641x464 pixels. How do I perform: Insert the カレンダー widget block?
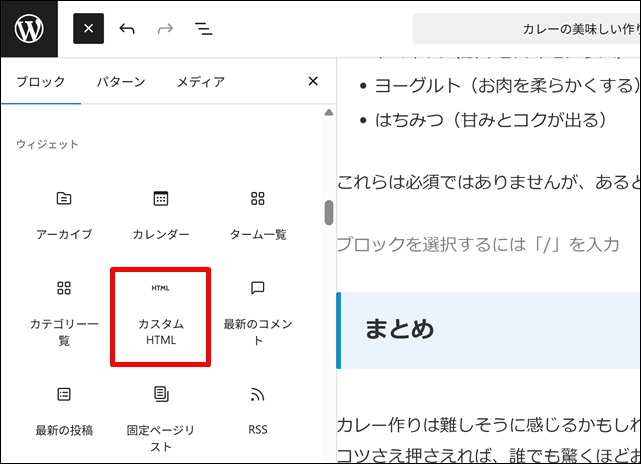pyautogui.click(x=161, y=214)
